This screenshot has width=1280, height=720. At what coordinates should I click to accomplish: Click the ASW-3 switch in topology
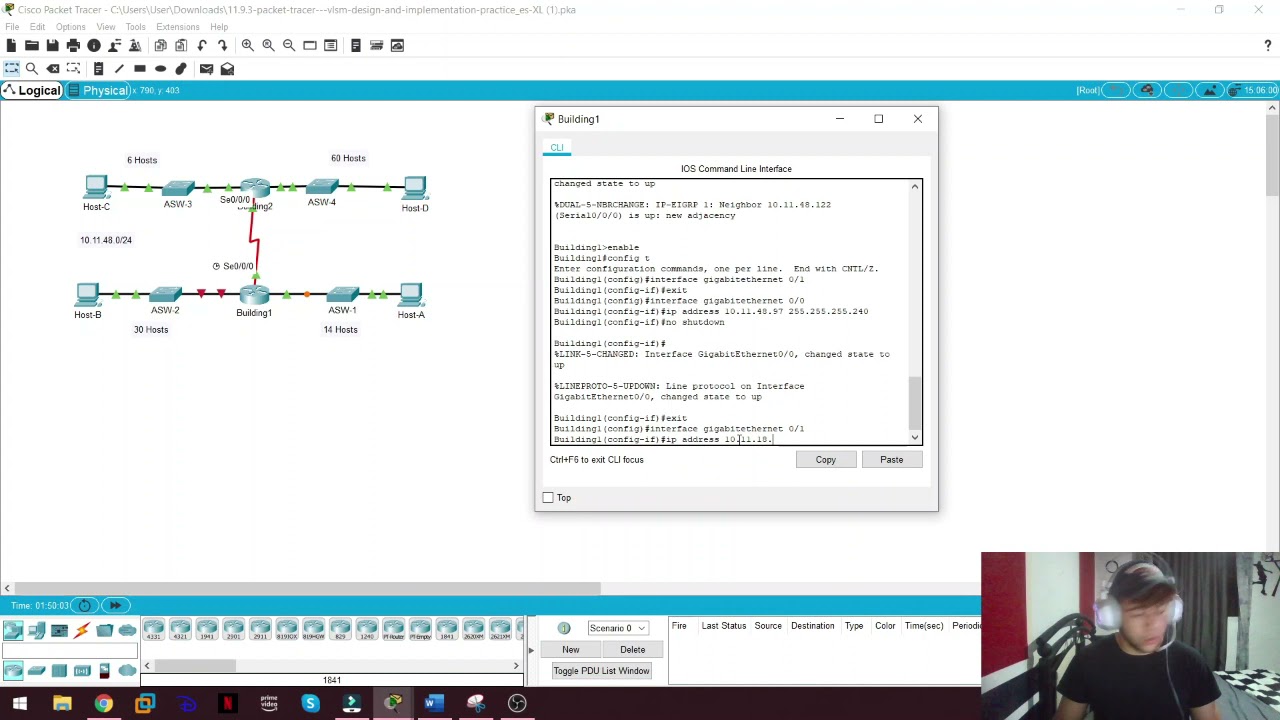[x=178, y=187]
